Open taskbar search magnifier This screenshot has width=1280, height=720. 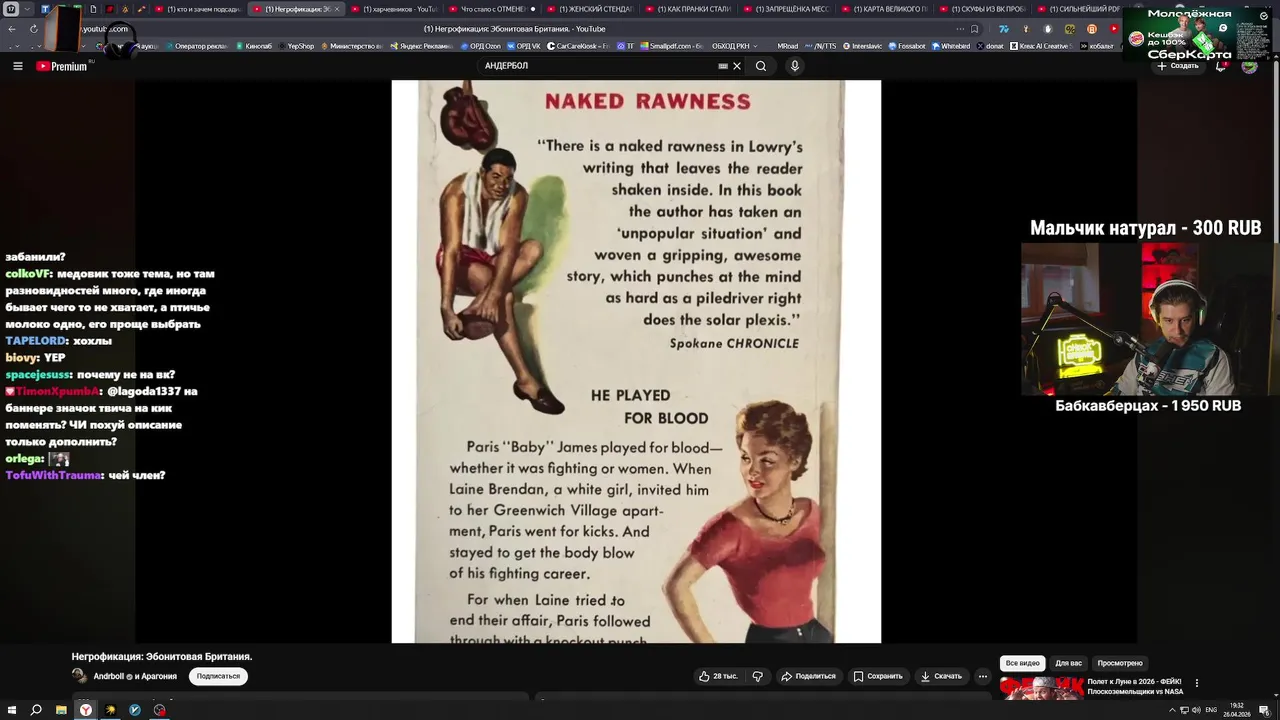[x=36, y=710]
